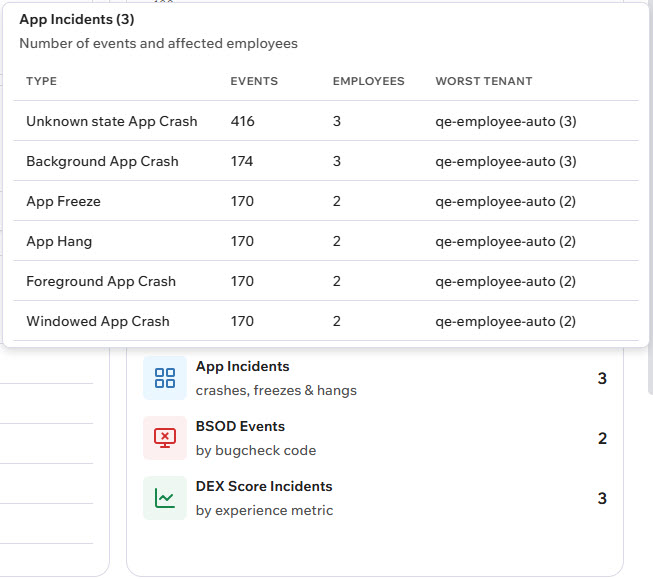This screenshot has width=653, height=579.
Task: Click worst tenant for Unknown state App Crash
Action: click(506, 121)
